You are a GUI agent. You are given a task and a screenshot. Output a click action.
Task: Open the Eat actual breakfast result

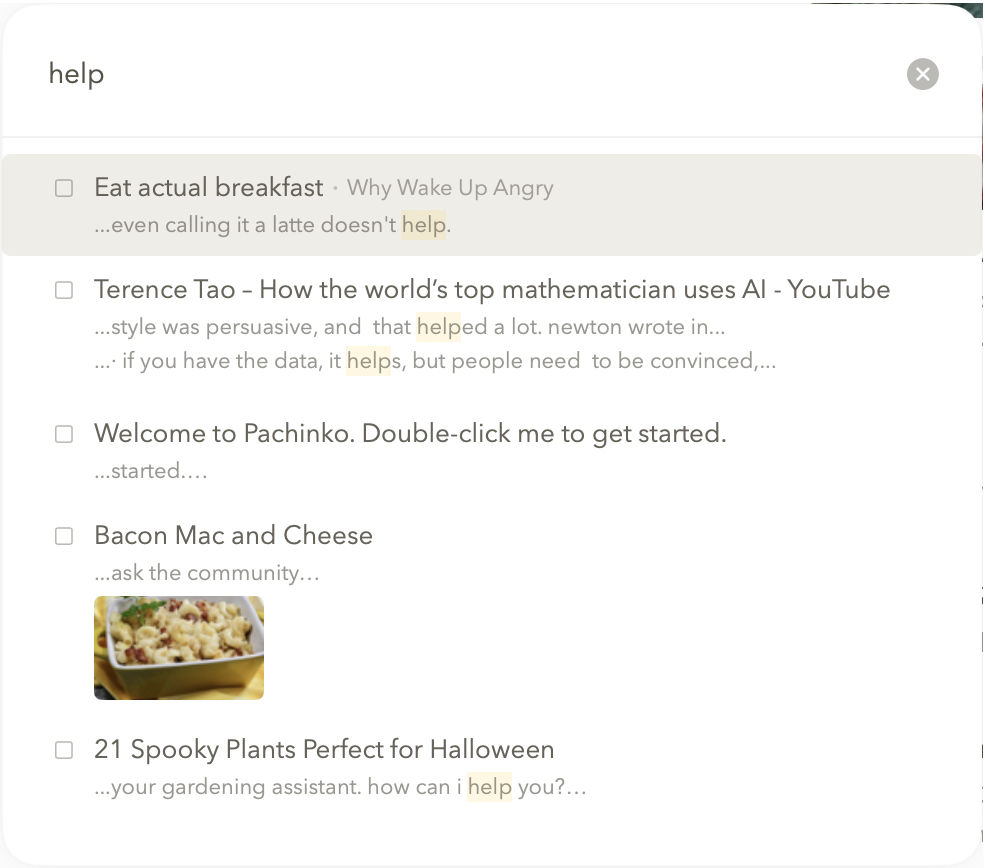click(208, 188)
